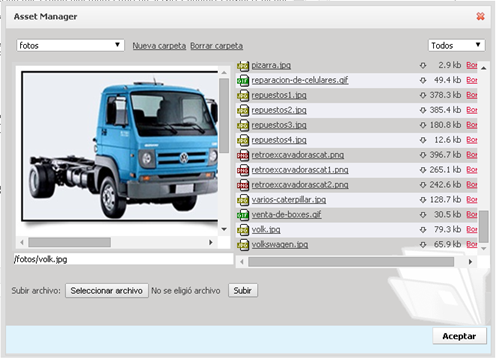Screen dimensions: 496x360
Task: Click the JPG icon next to pizarra.jpg
Action: (243, 66)
